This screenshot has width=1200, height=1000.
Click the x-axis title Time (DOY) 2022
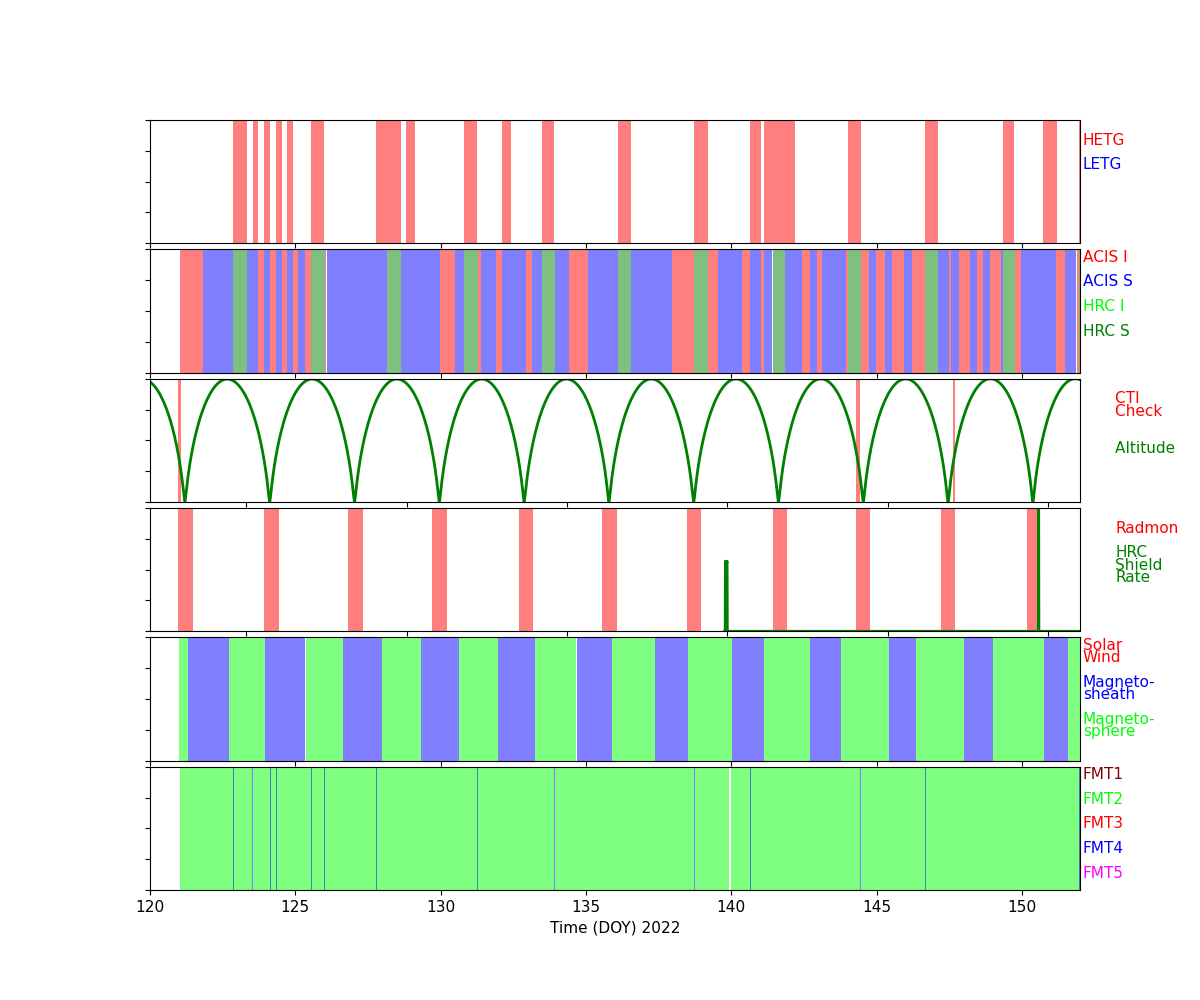(x=615, y=928)
